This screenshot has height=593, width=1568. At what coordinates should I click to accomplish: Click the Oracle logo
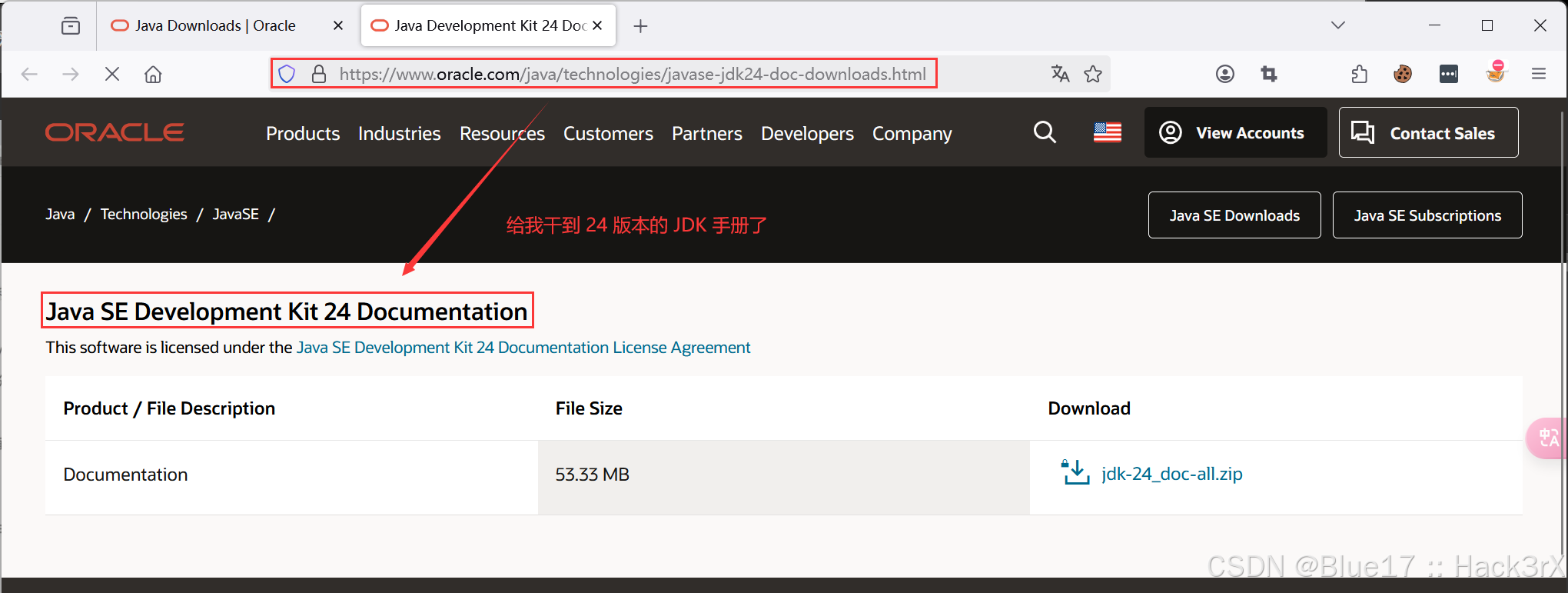115,133
